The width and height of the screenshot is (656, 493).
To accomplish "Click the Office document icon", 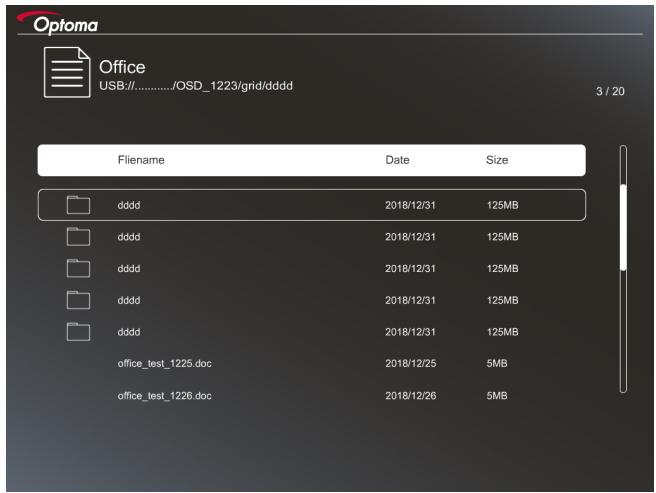I will tap(67, 72).
